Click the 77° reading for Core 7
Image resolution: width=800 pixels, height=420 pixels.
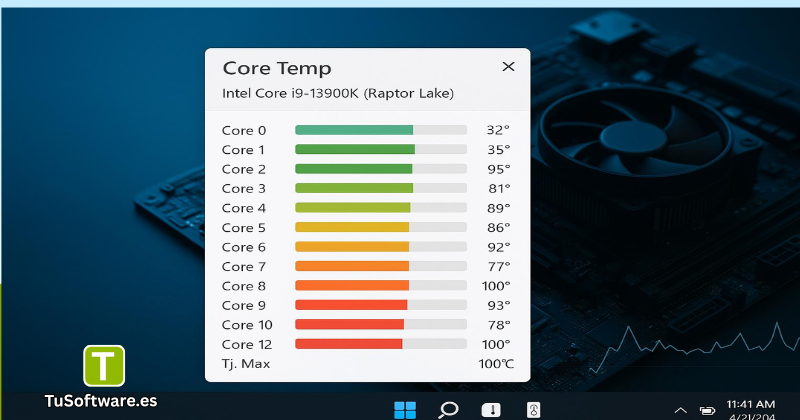click(498, 266)
